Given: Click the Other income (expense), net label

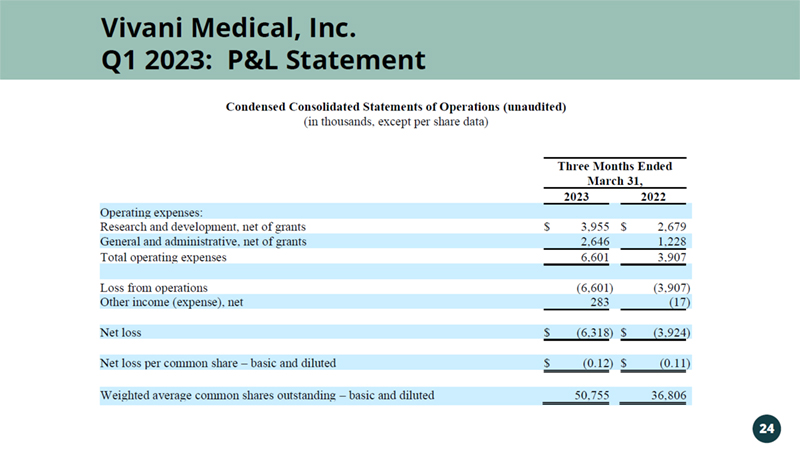Looking at the screenshot, I should [165, 302].
